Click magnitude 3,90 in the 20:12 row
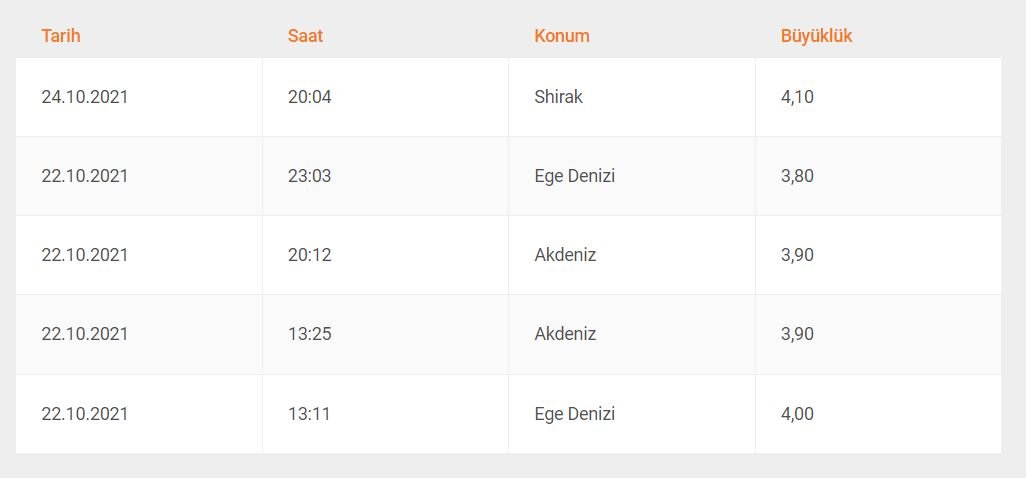 797,255
